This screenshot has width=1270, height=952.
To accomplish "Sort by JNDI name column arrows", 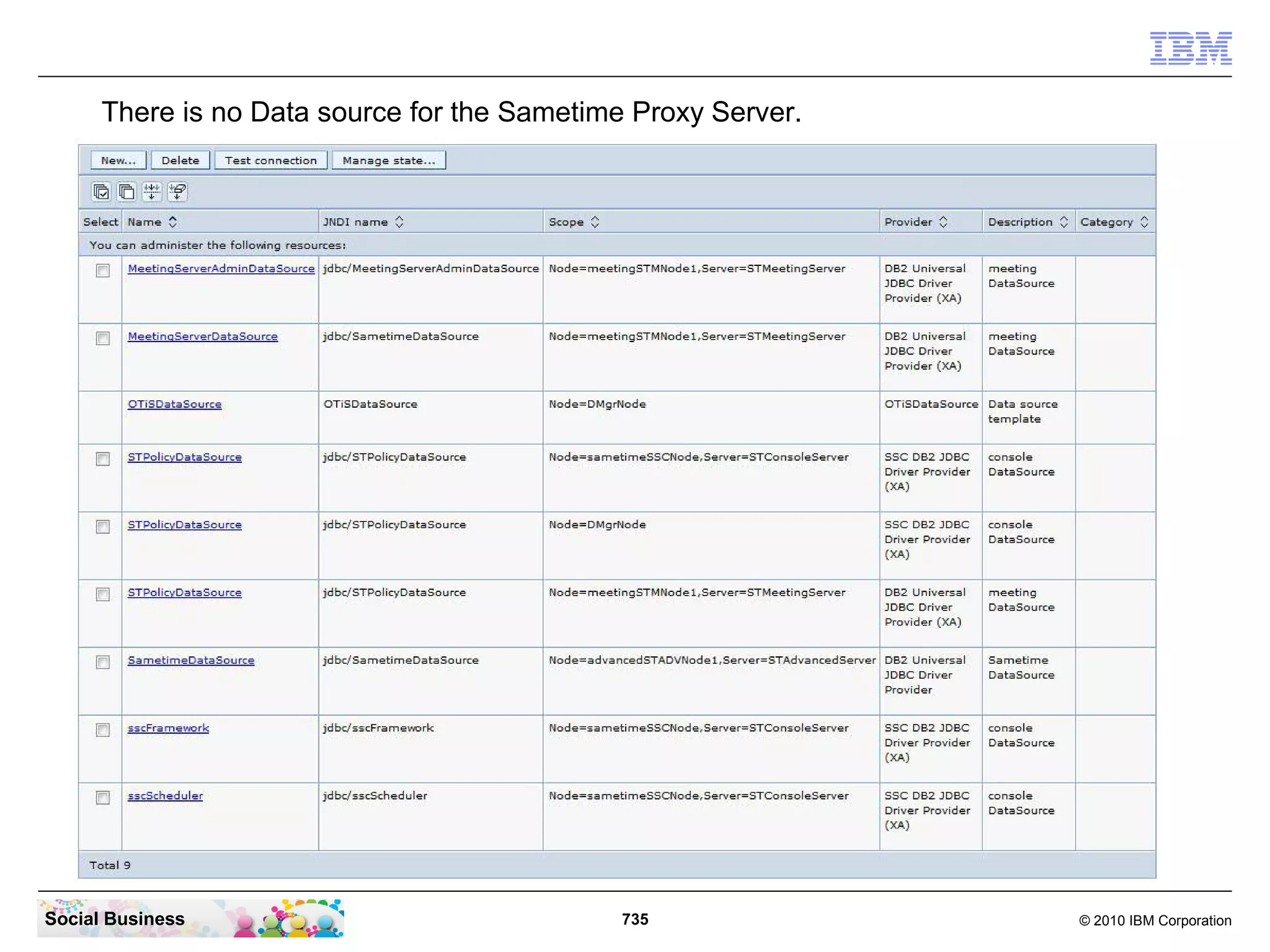I will pos(399,222).
